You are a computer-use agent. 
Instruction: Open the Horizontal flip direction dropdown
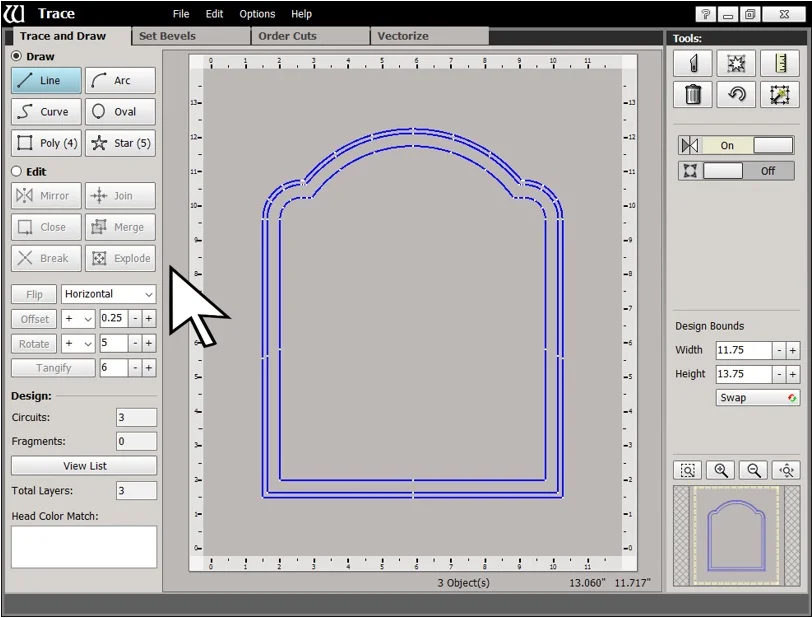108,294
